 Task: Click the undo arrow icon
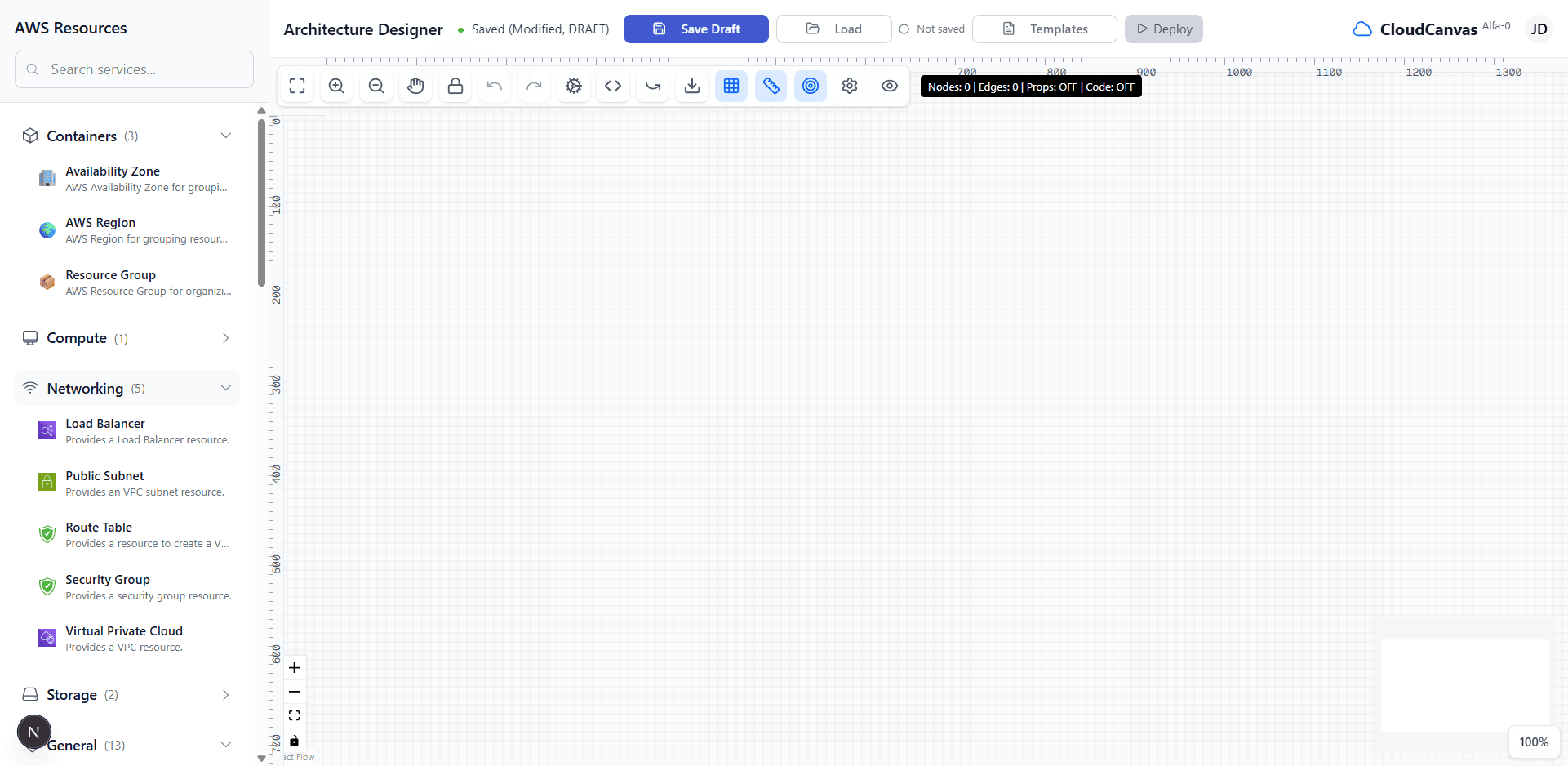tap(495, 87)
